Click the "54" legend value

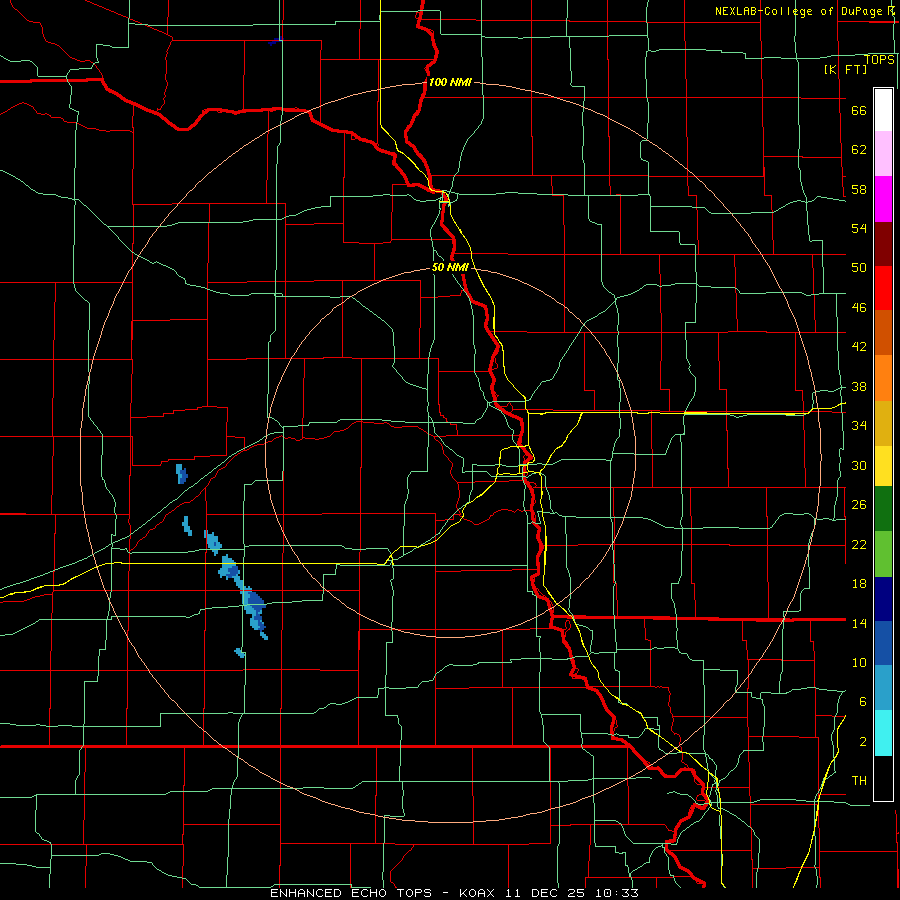pos(859,228)
